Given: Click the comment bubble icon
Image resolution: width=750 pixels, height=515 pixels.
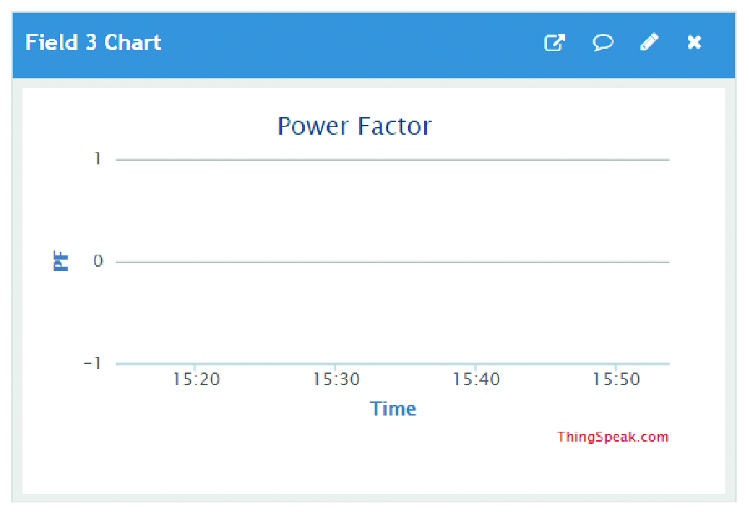Looking at the screenshot, I should pyautogui.click(x=602, y=43).
